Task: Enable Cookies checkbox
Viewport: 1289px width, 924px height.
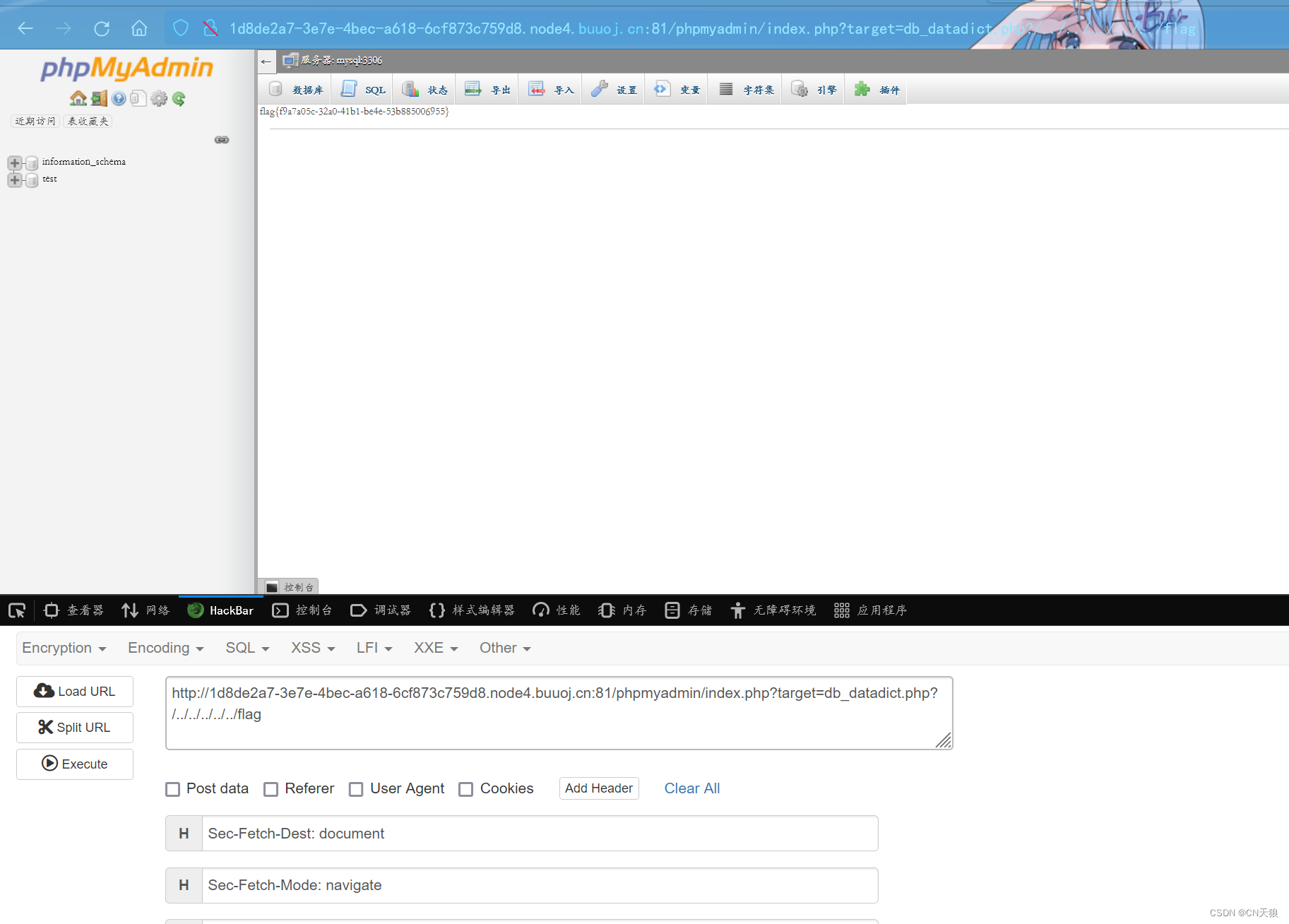Action: (x=465, y=789)
